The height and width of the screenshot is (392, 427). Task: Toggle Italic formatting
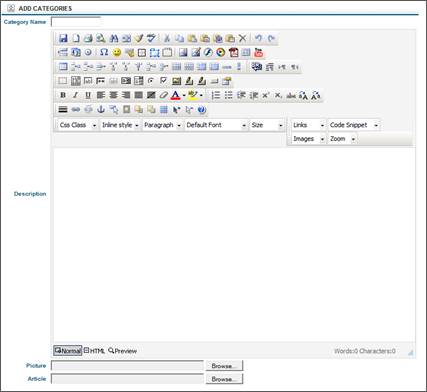[x=76, y=95]
